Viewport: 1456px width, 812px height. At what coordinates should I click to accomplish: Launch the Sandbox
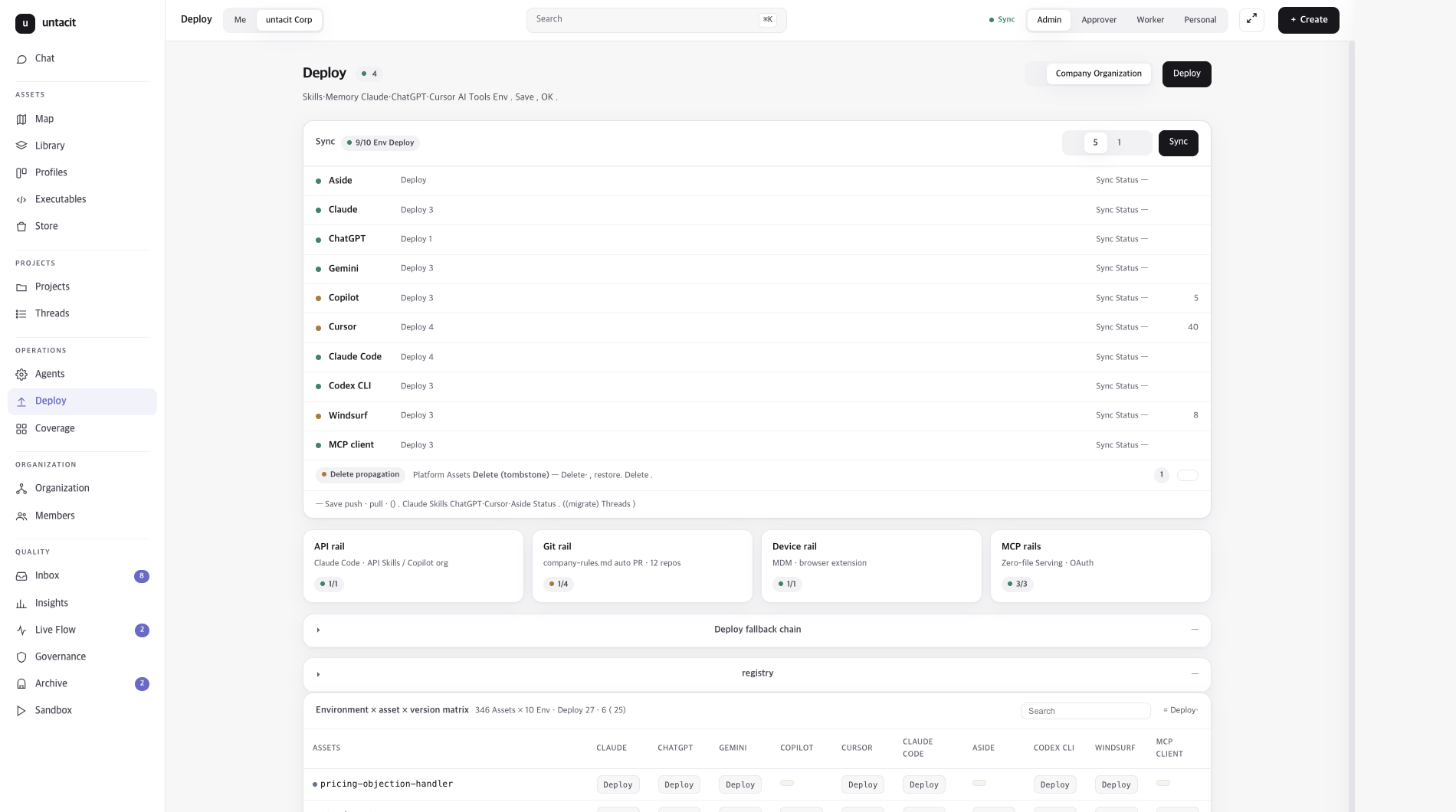82,710
